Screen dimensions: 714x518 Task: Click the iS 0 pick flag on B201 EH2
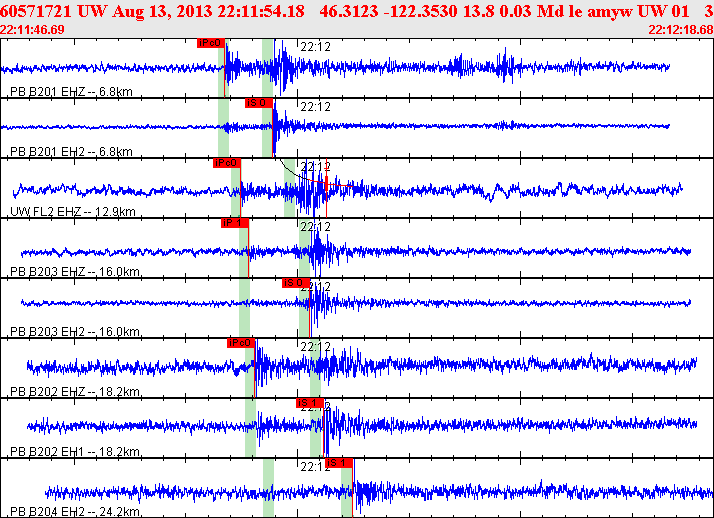coord(259,103)
